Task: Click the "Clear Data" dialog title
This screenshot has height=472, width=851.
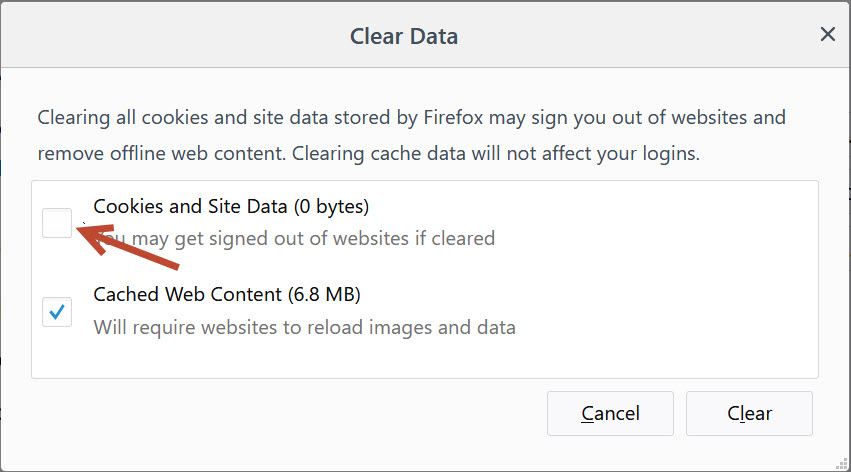Action: [403, 37]
